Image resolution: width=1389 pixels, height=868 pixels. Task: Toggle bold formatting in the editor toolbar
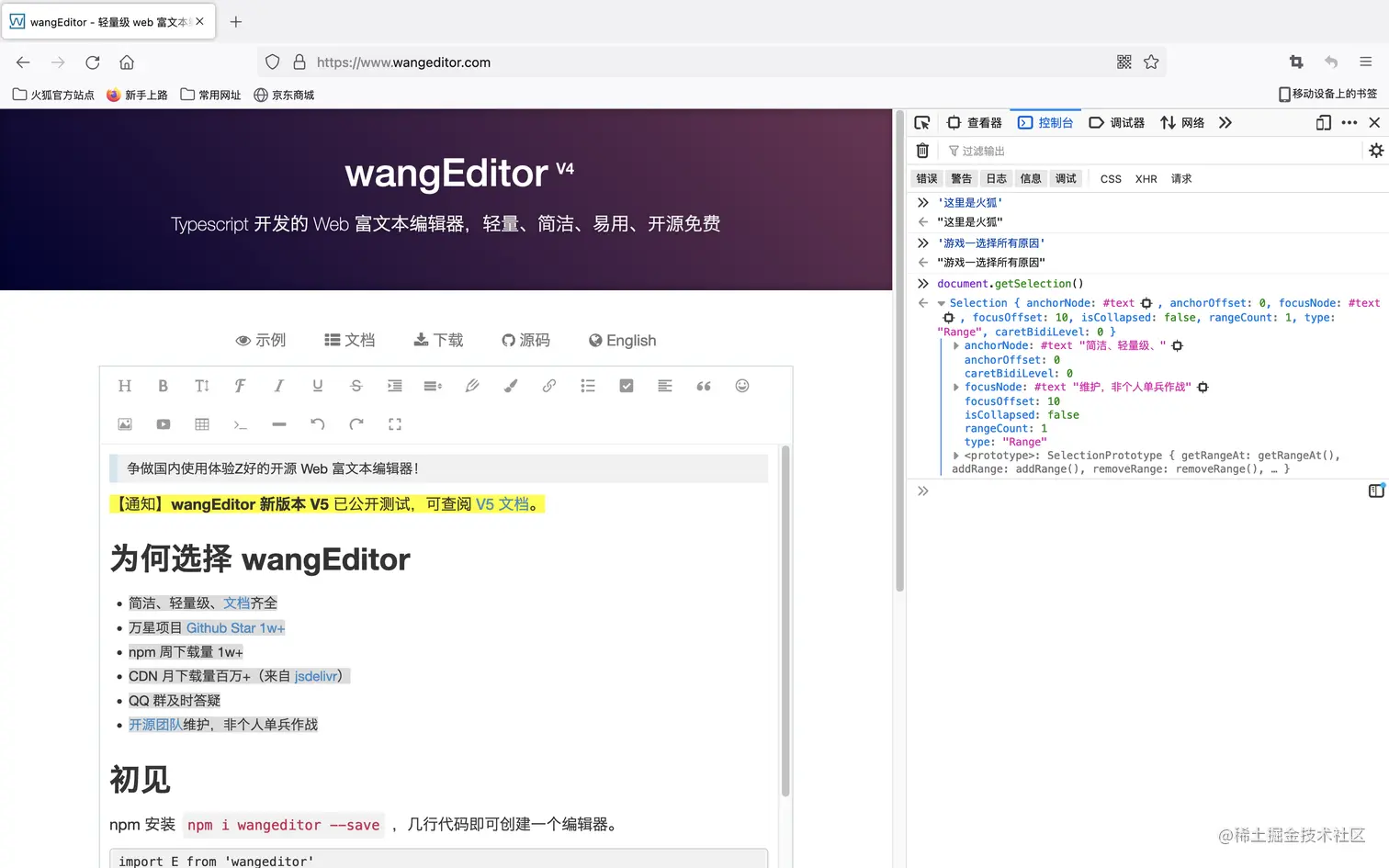163,386
